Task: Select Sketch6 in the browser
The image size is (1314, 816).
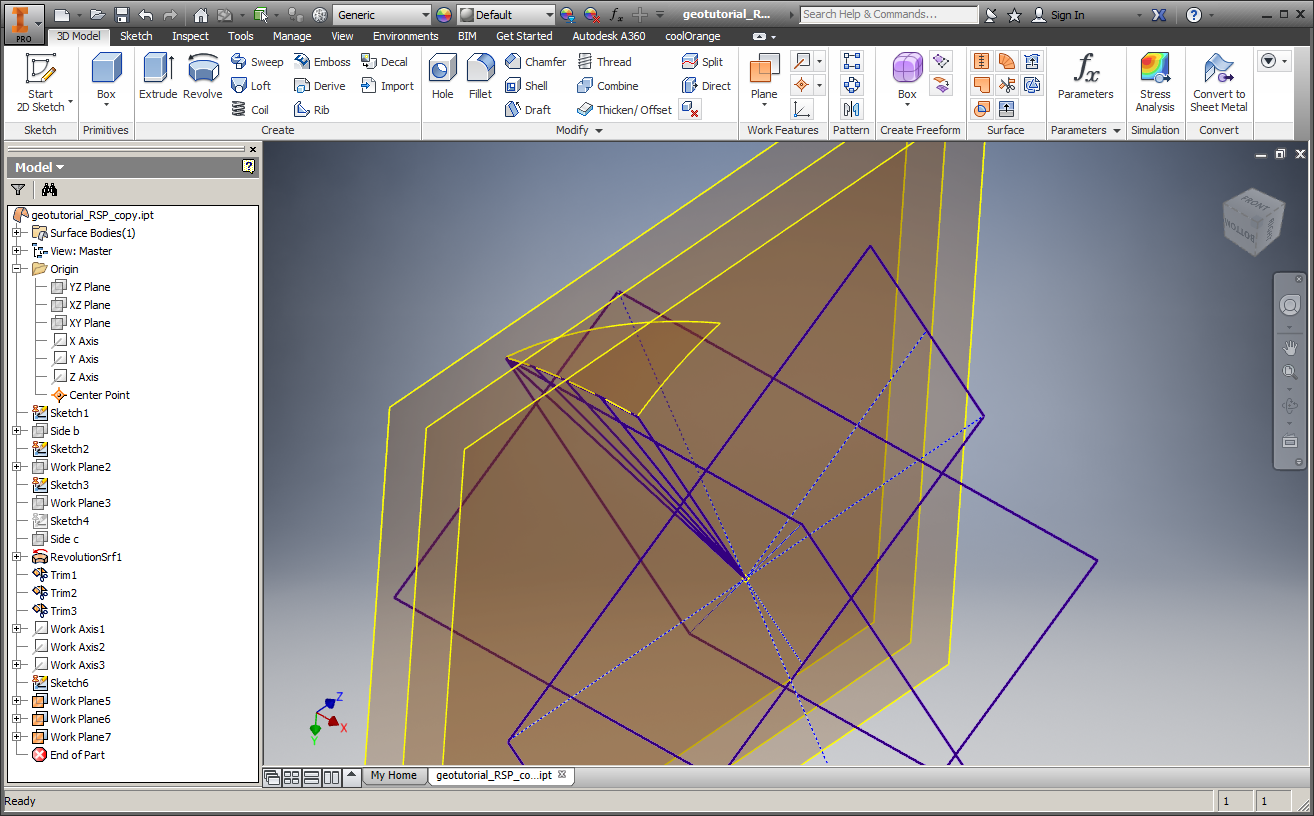Action: coord(61,683)
